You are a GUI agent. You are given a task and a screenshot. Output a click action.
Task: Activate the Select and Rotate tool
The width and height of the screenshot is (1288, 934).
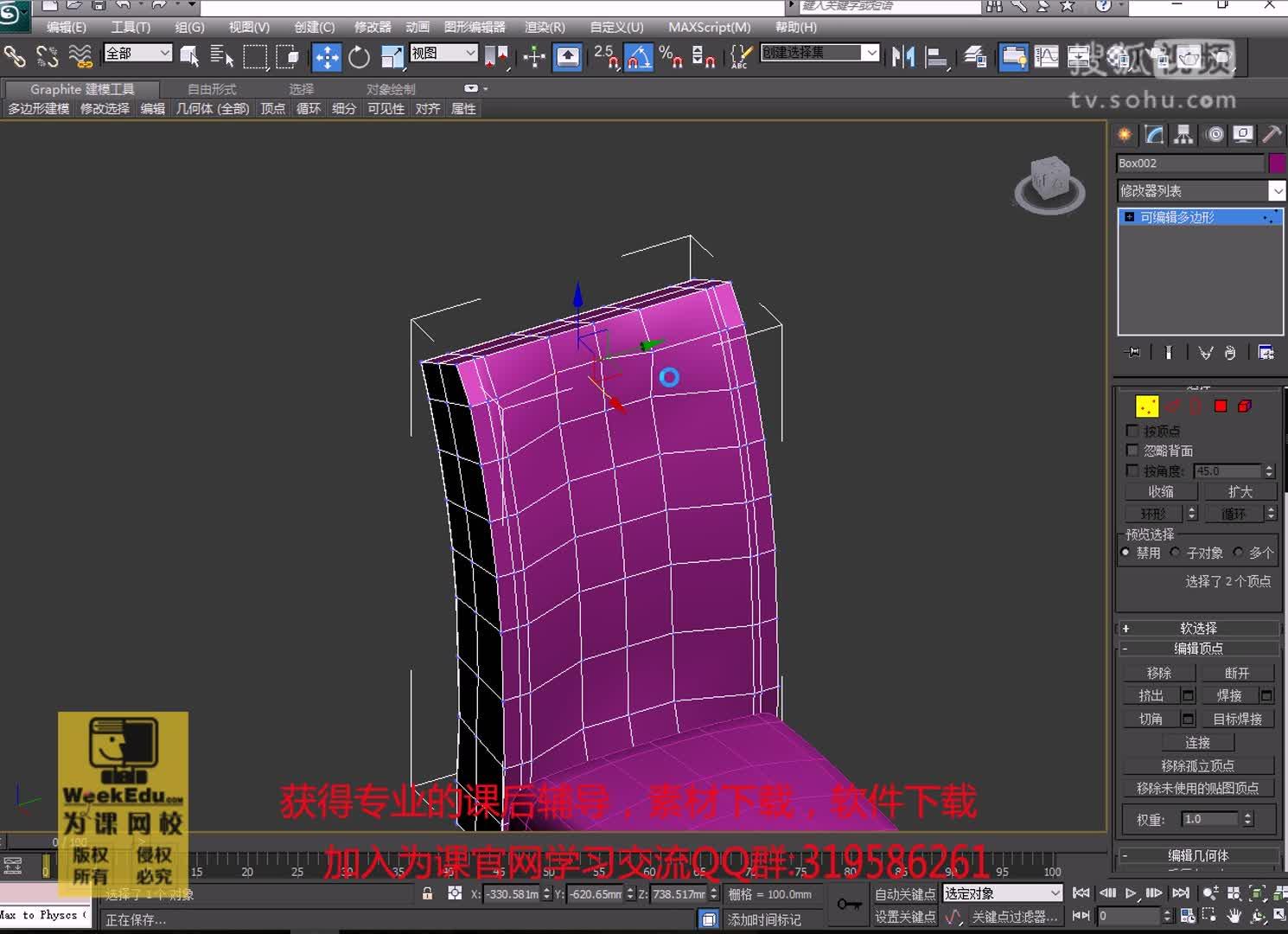(x=360, y=57)
